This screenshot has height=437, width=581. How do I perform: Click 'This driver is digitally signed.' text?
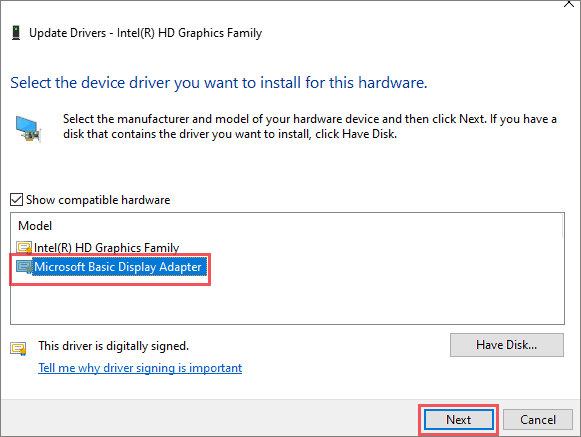coord(113,346)
